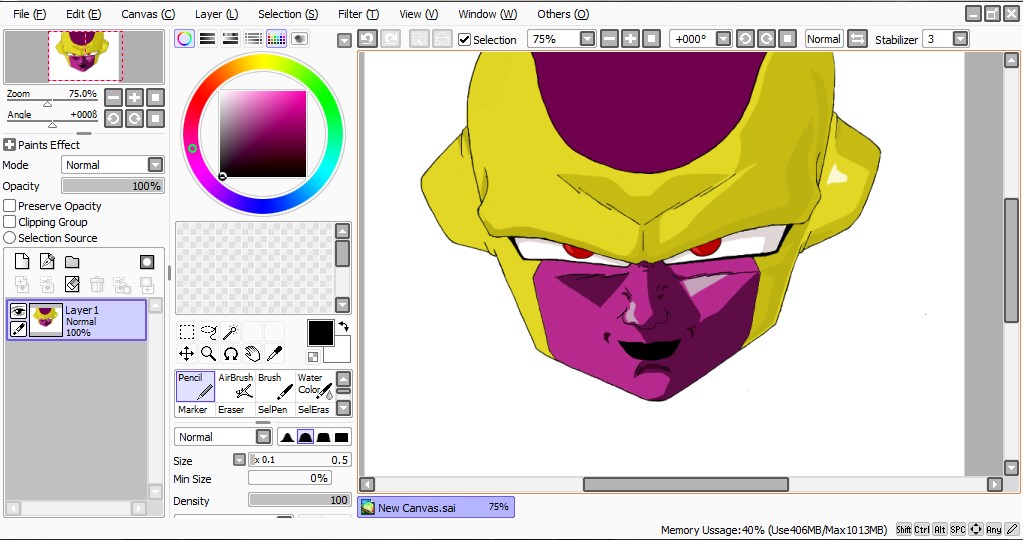
Task: Select the Zoom magnifier tool
Action: tap(209, 353)
